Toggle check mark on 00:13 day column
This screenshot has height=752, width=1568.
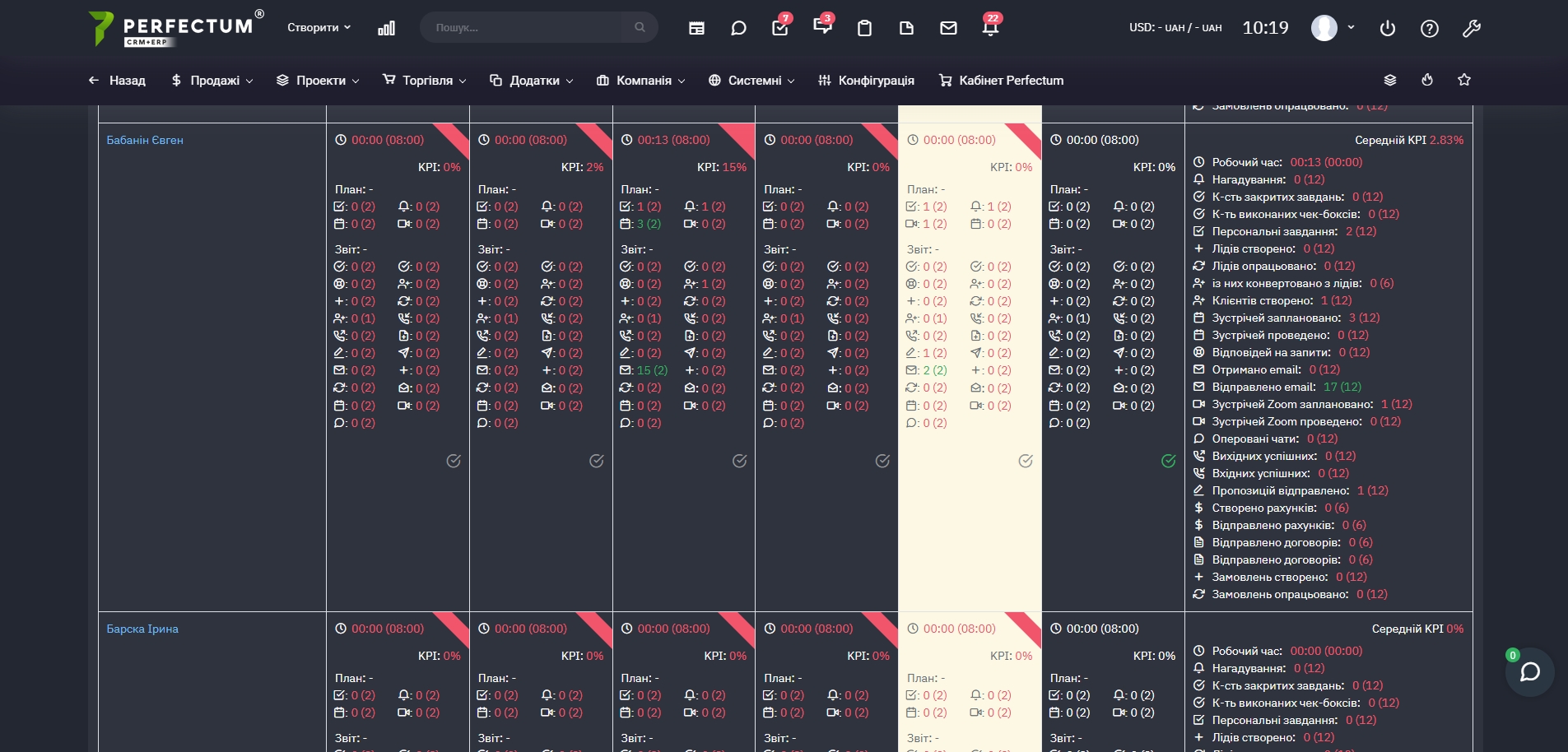[740, 461]
